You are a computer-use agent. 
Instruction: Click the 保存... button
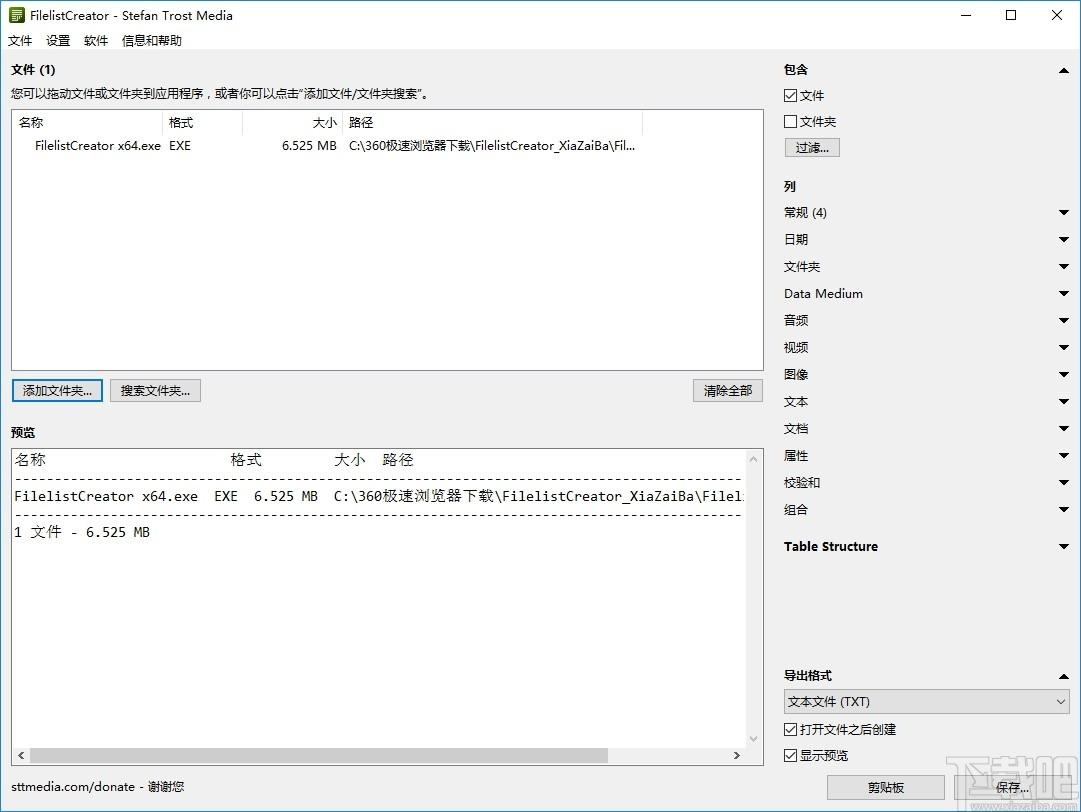coord(1012,787)
